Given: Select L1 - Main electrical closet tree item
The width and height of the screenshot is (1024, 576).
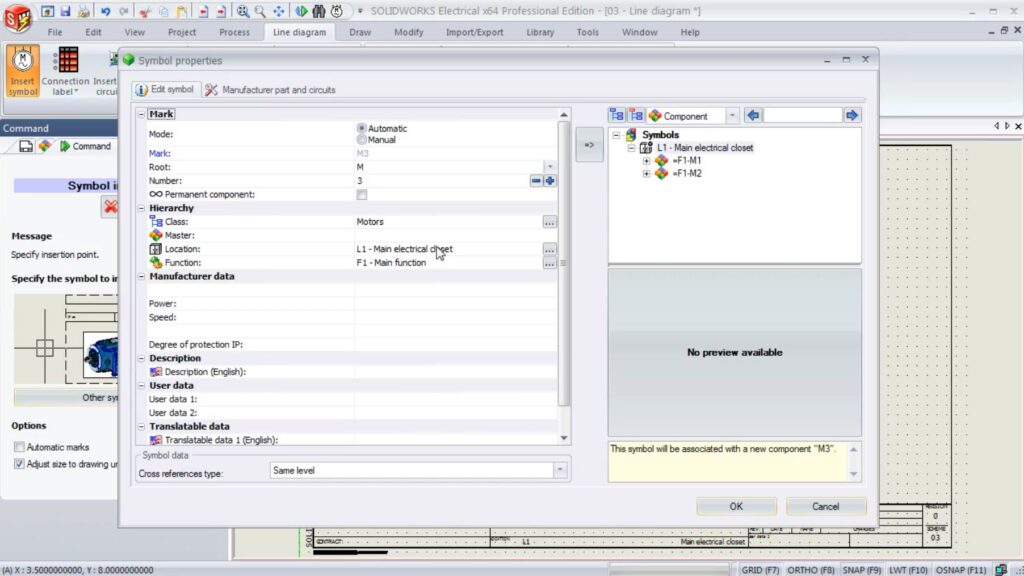Looking at the screenshot, I should tap(705, 148).
